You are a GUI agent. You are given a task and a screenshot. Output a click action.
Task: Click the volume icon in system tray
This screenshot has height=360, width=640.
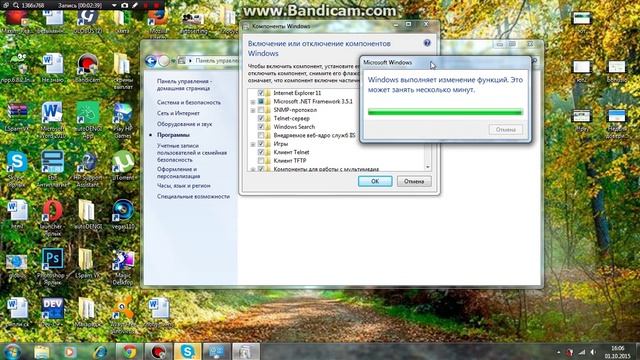[593, 352]
